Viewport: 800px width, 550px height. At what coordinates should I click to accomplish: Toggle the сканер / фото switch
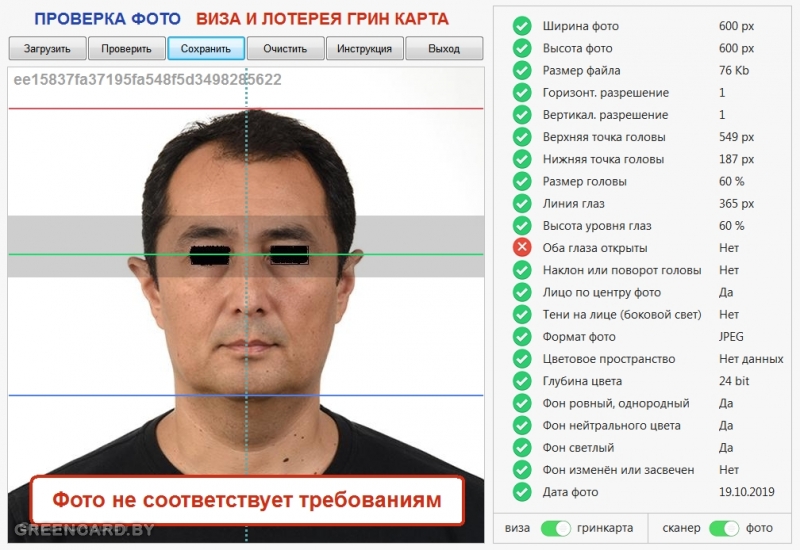click(724, 528)
